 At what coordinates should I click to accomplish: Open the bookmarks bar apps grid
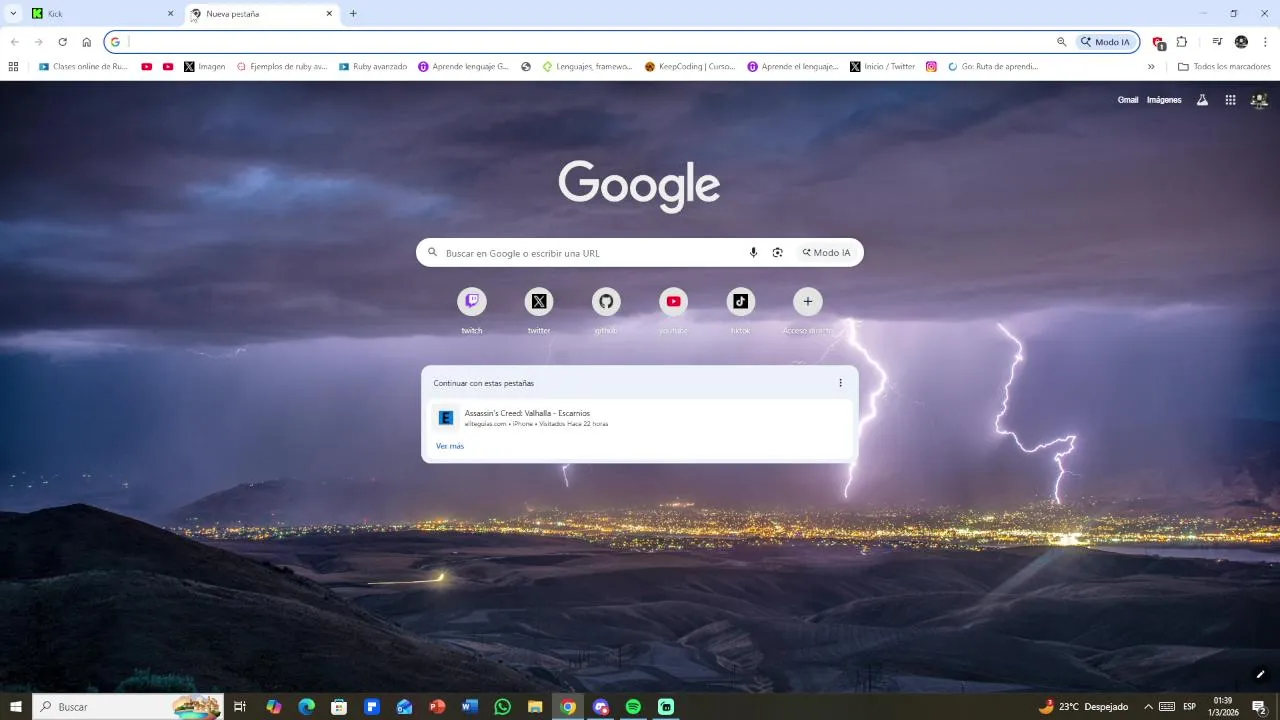tap(13, 67)
